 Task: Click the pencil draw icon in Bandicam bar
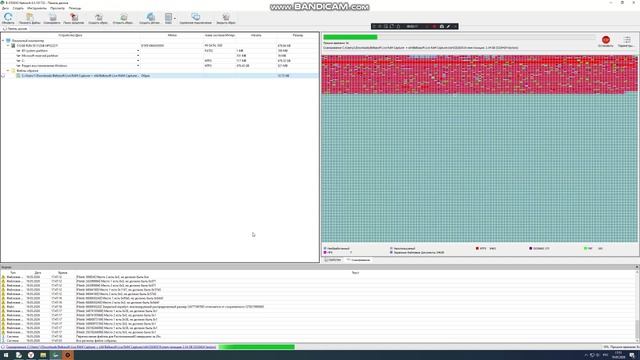coord(448,27)
